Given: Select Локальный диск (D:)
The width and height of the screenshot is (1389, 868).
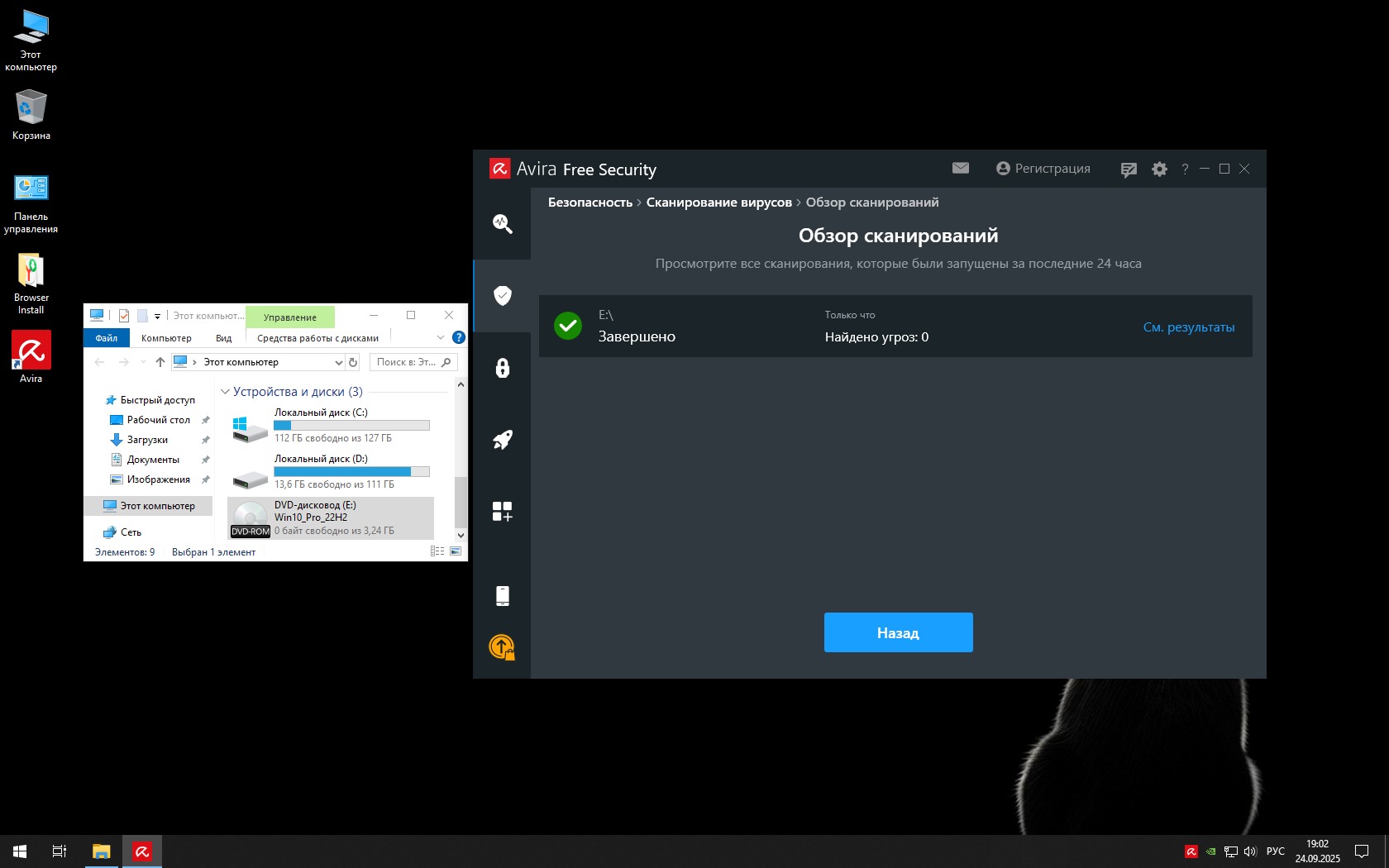Looking at the screenshot, I should pyautogui.click(x=331, y=471).
